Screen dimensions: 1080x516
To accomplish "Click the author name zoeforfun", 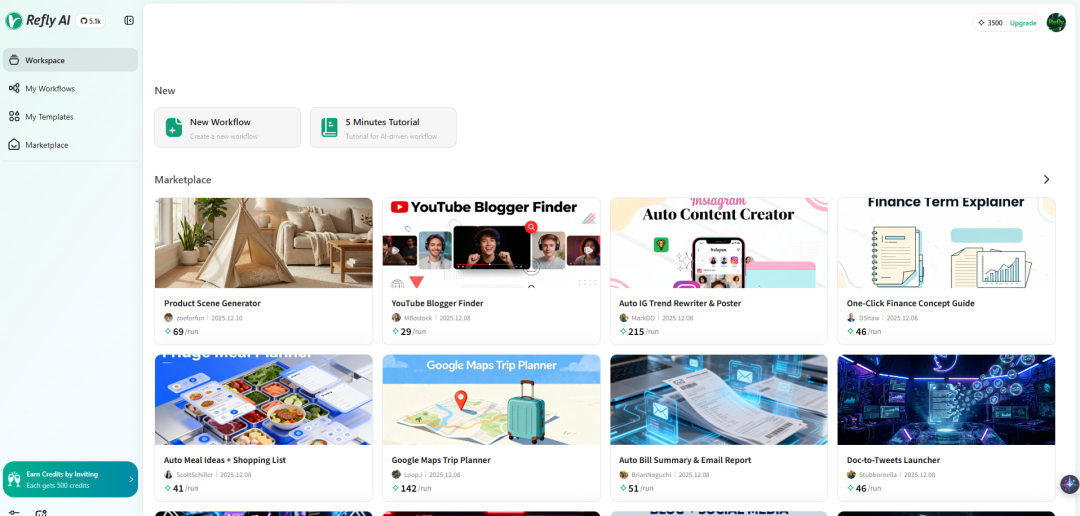I will click(190, 318).
